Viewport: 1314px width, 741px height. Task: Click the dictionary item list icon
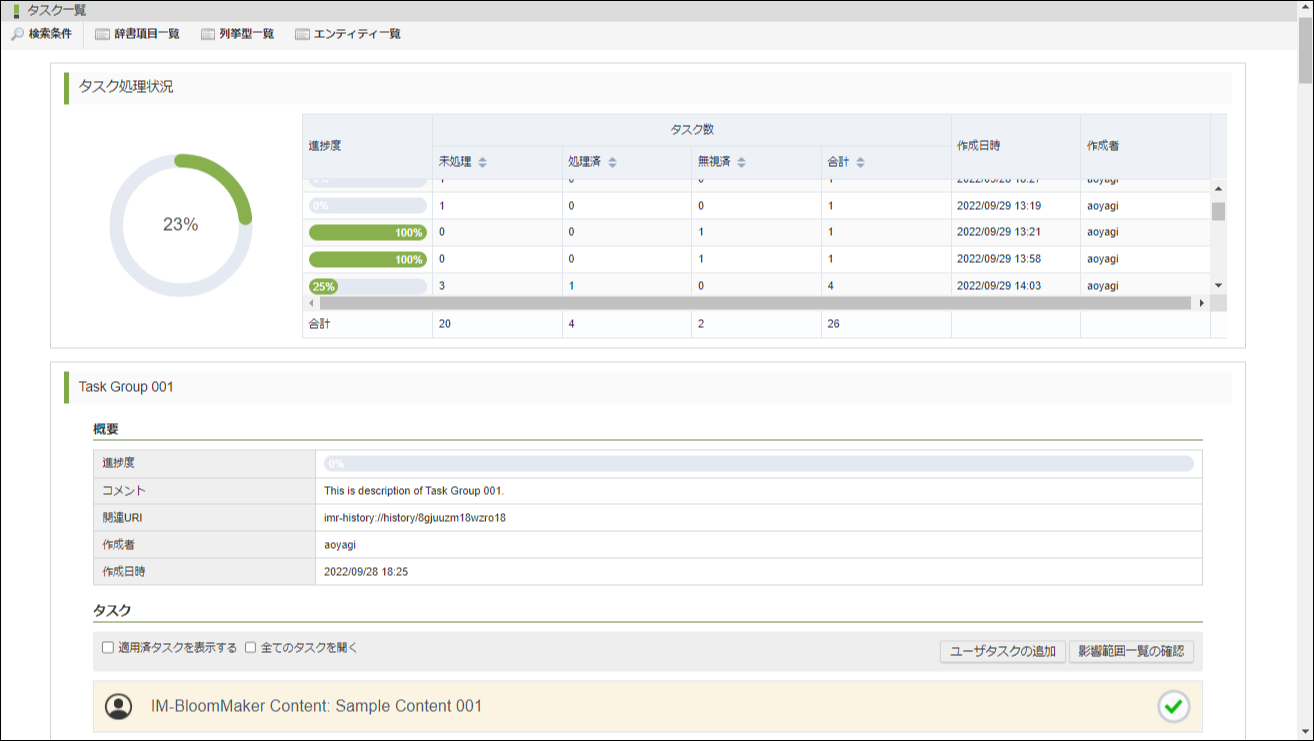pyautogui.click(x=102, y=34)
